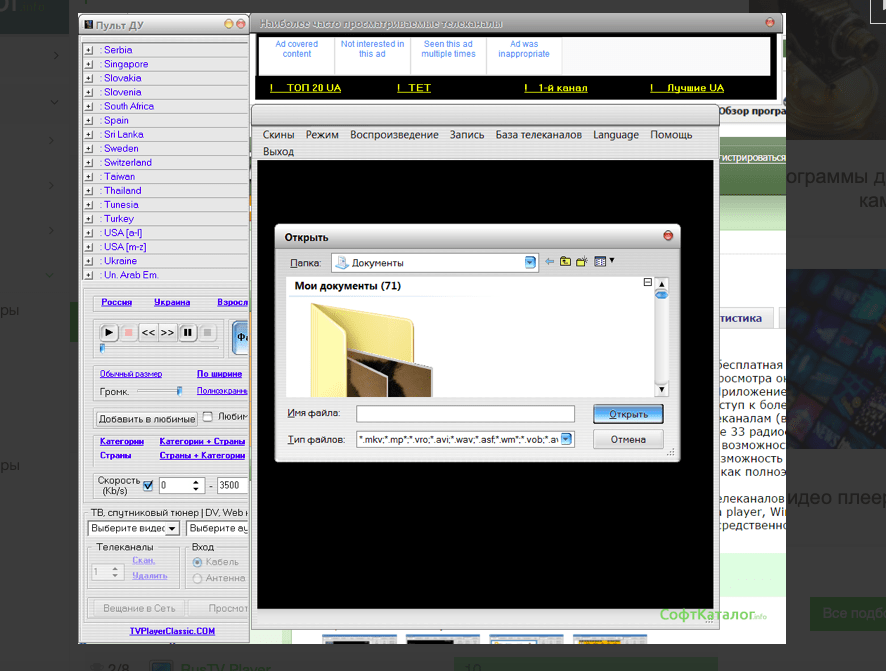Go back using arrow icon in Open dialog
Viewport: 886px width, 671px height.
click(x=549, y=262)
